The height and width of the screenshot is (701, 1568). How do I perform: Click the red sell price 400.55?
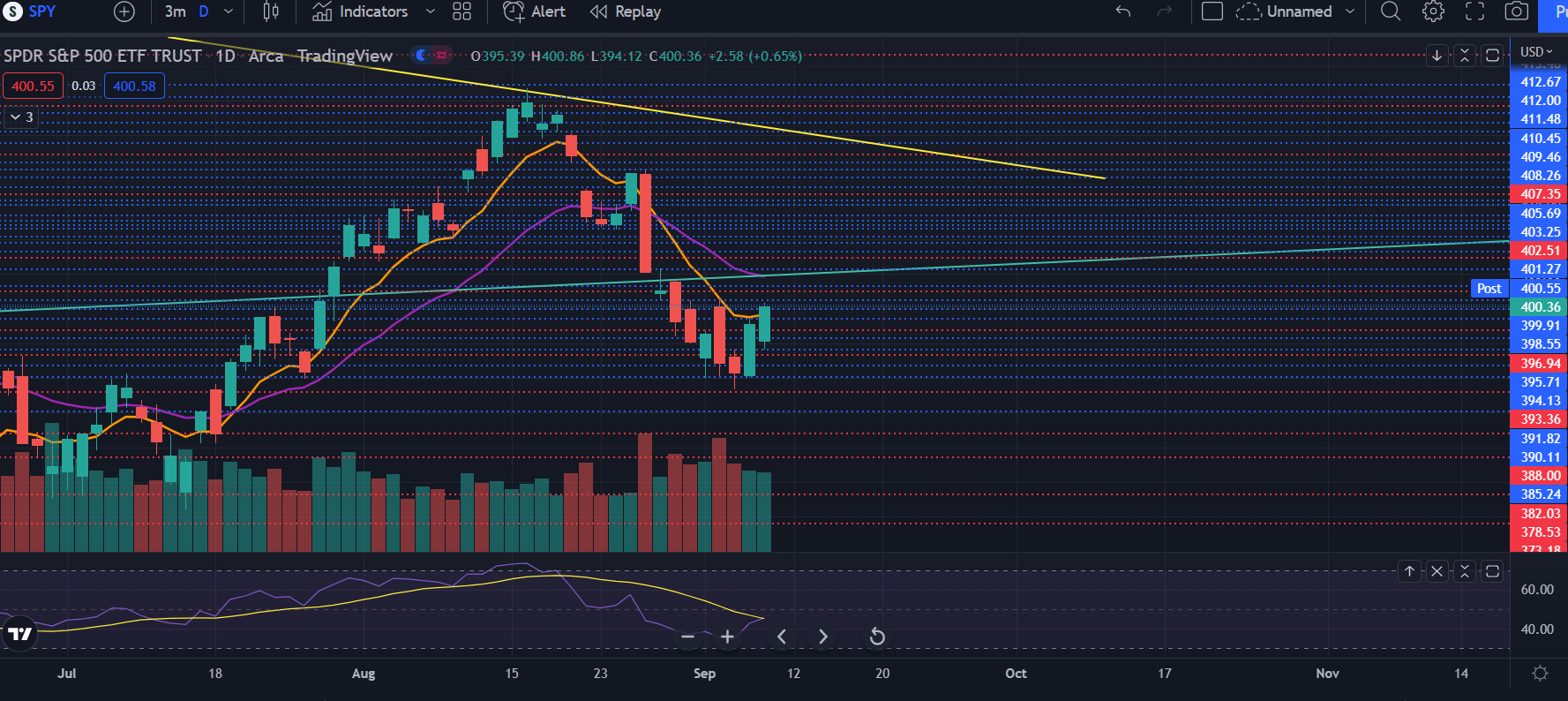pyautogui.click(x=33, y=86)
